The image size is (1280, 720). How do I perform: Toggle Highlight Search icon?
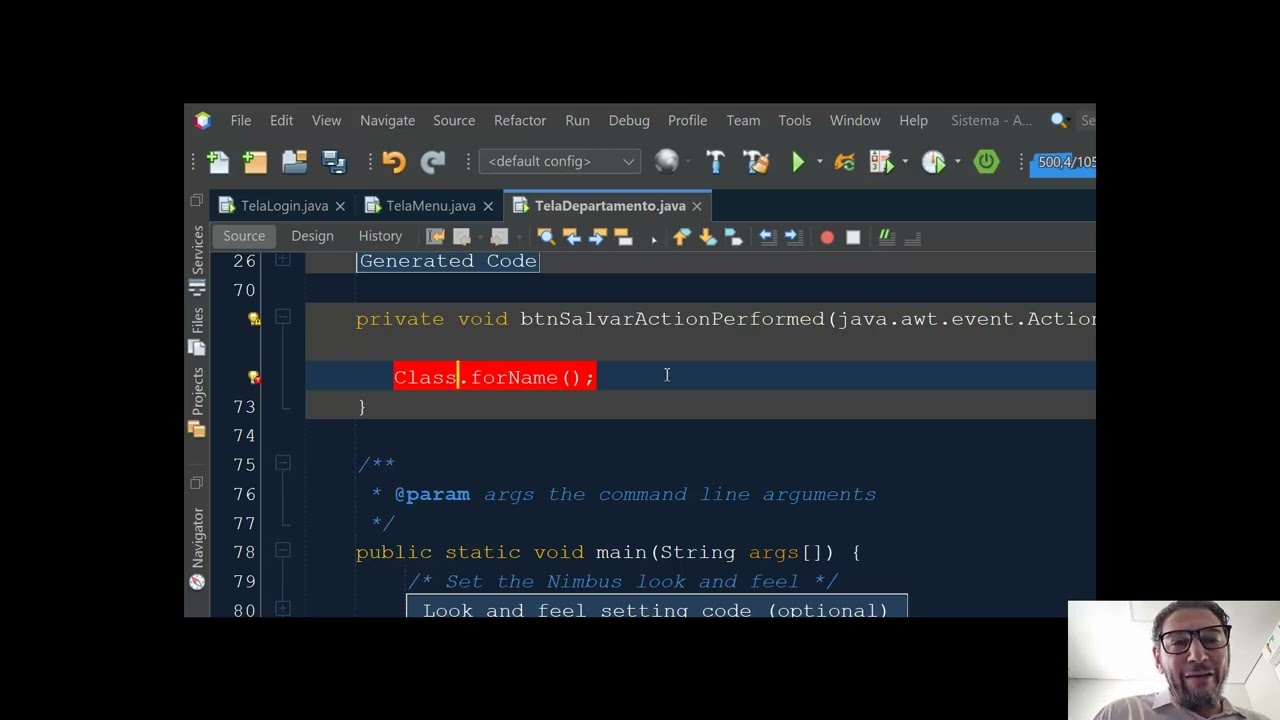tap(623, 237)
